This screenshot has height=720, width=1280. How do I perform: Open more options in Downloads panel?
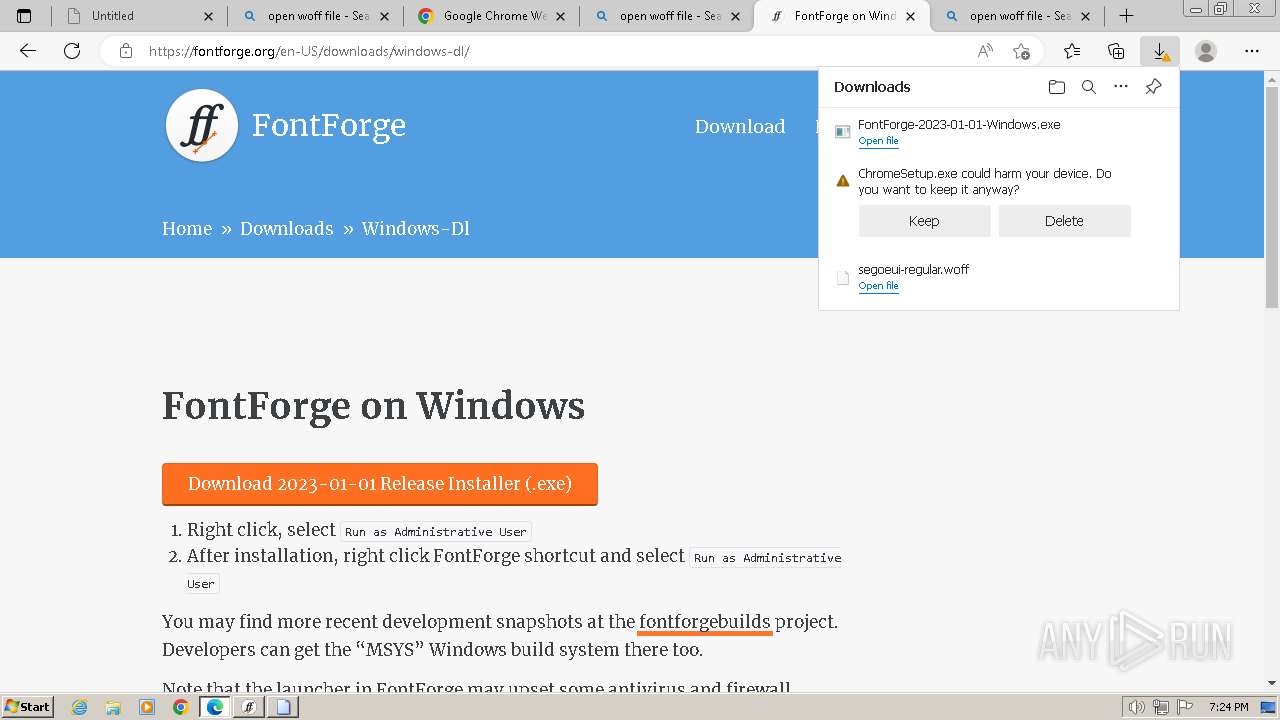[1121, 87]
